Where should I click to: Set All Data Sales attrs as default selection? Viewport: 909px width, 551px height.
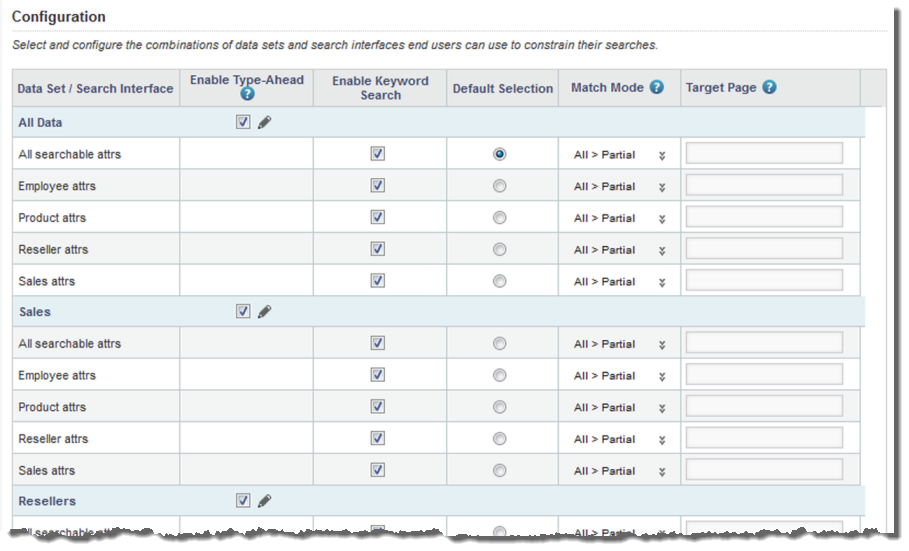499,281
